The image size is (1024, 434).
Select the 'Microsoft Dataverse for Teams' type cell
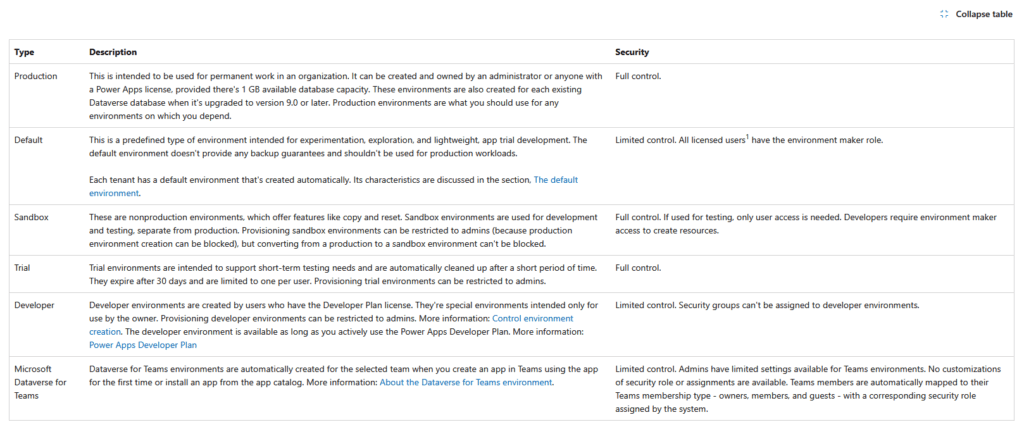click(40, 382)
